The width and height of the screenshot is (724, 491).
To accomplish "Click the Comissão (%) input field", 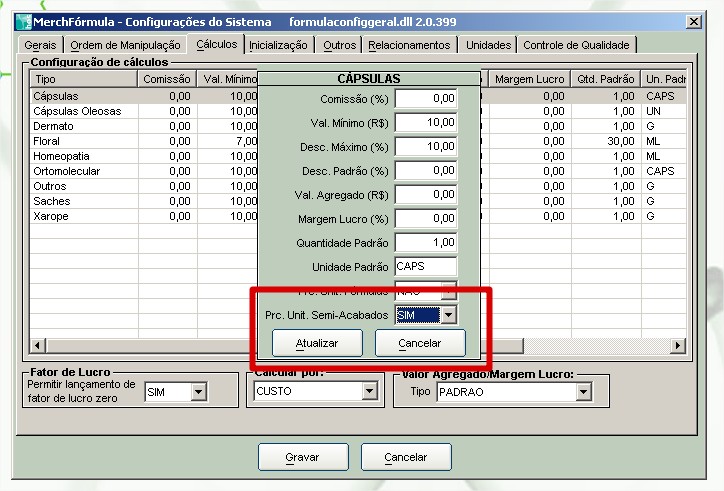I will tap(425, 98).
